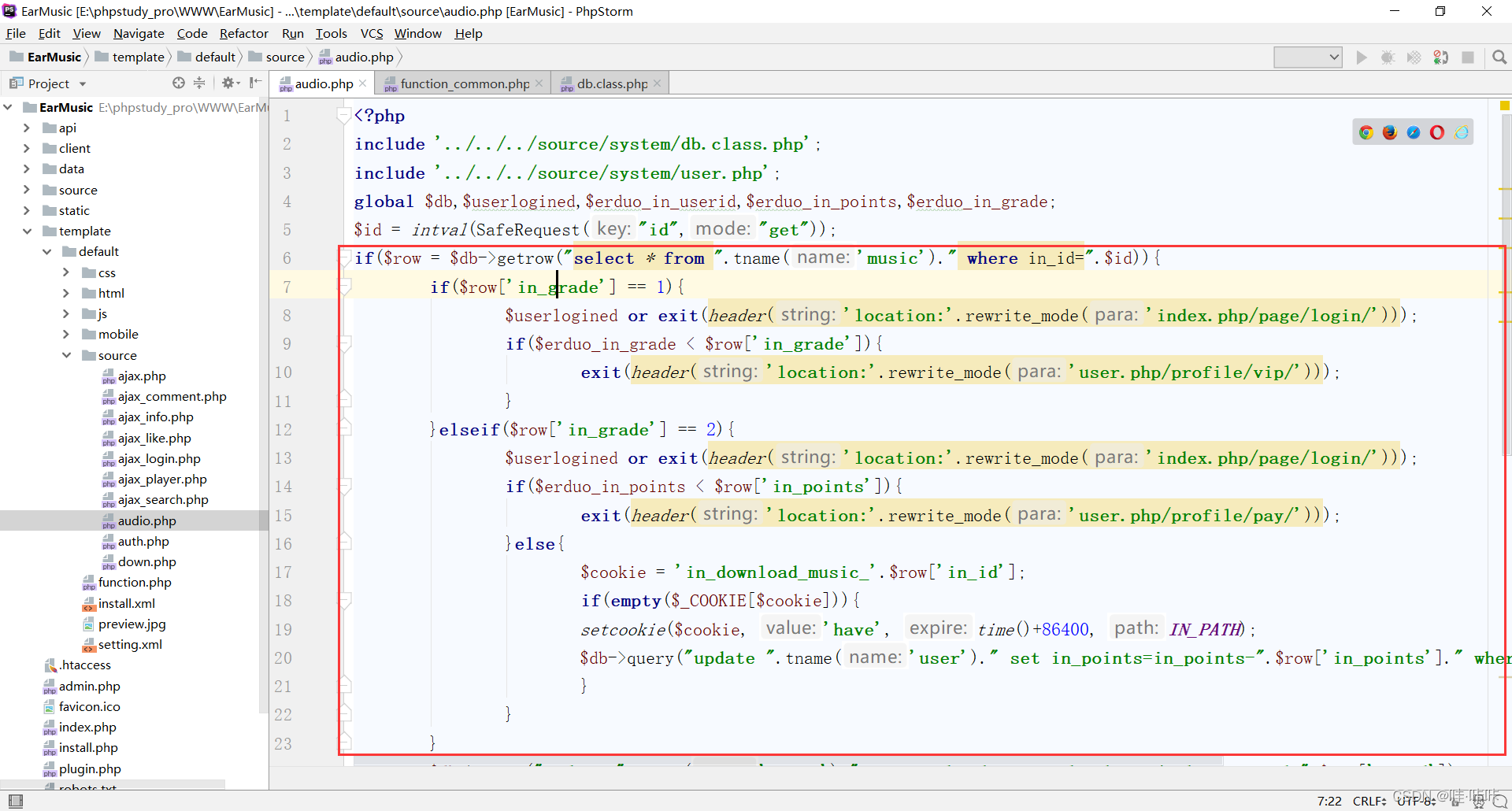Screen dimensions: 1512x811
Task: Expand the static folder
Action: click(27, 210)
